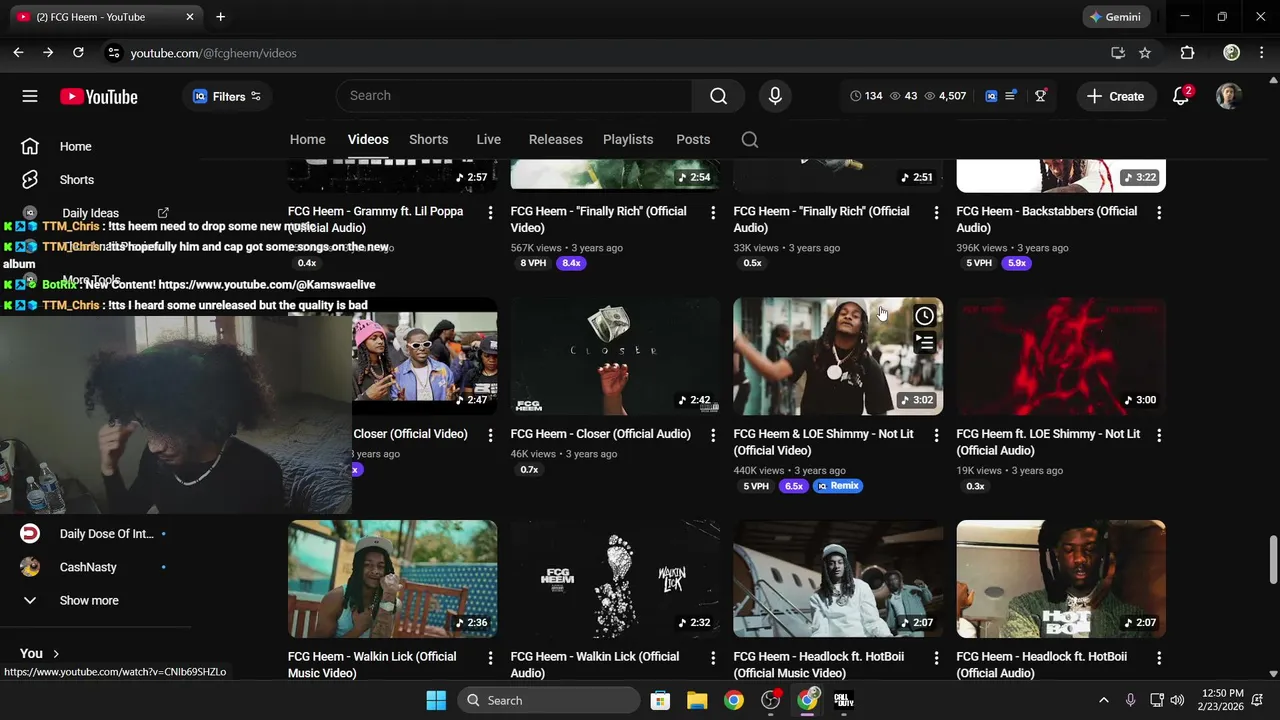
Task: Open Gemini button in Chrome
Action: click(1116, 17)
